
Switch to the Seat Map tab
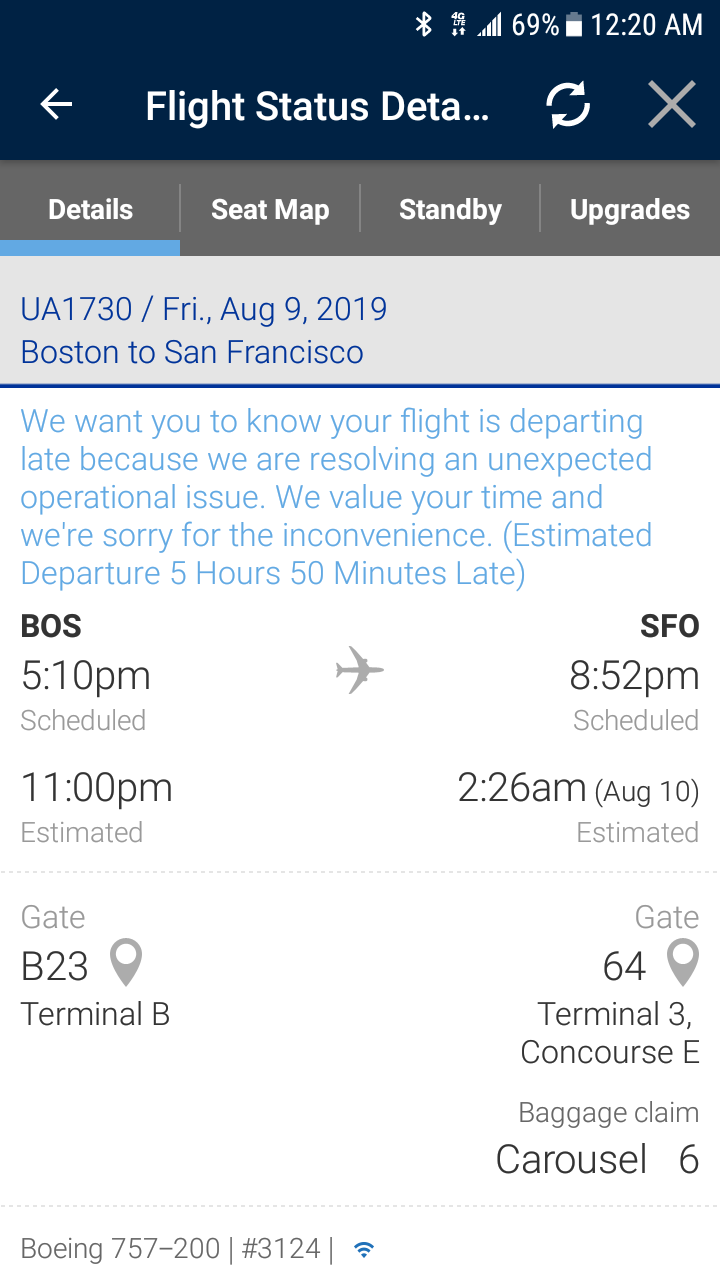point(270,209)
